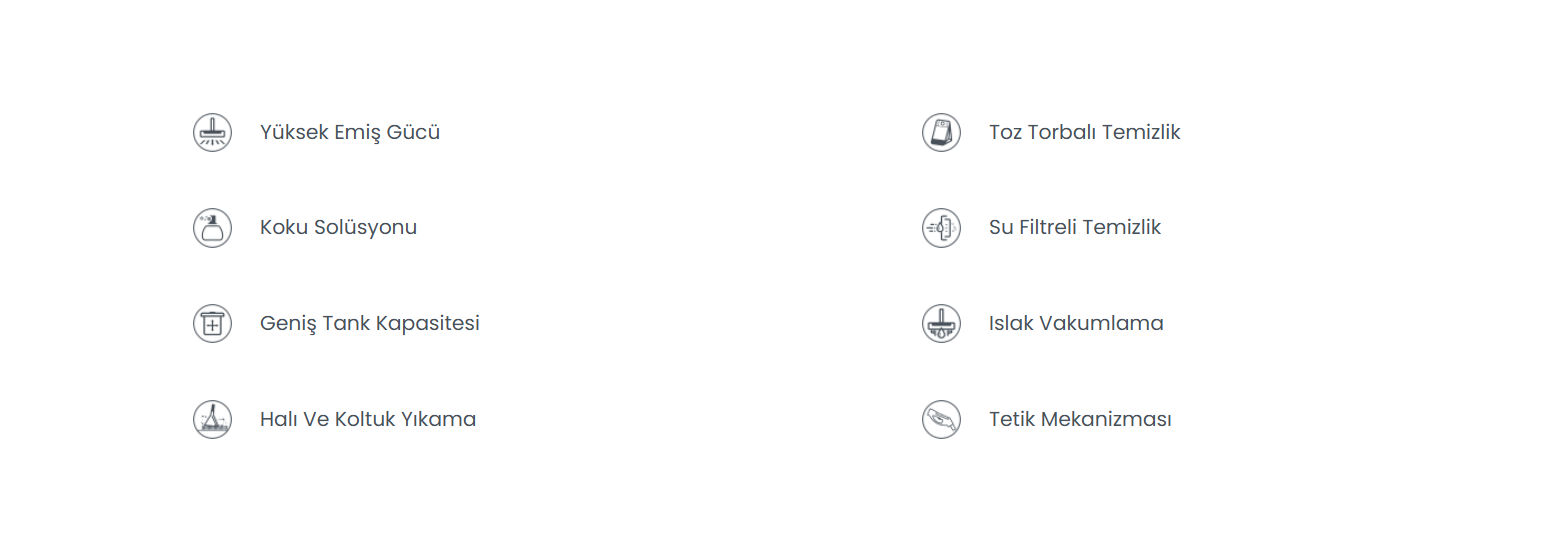Click the wet vacuuming droplet icon

pos(941,324)
